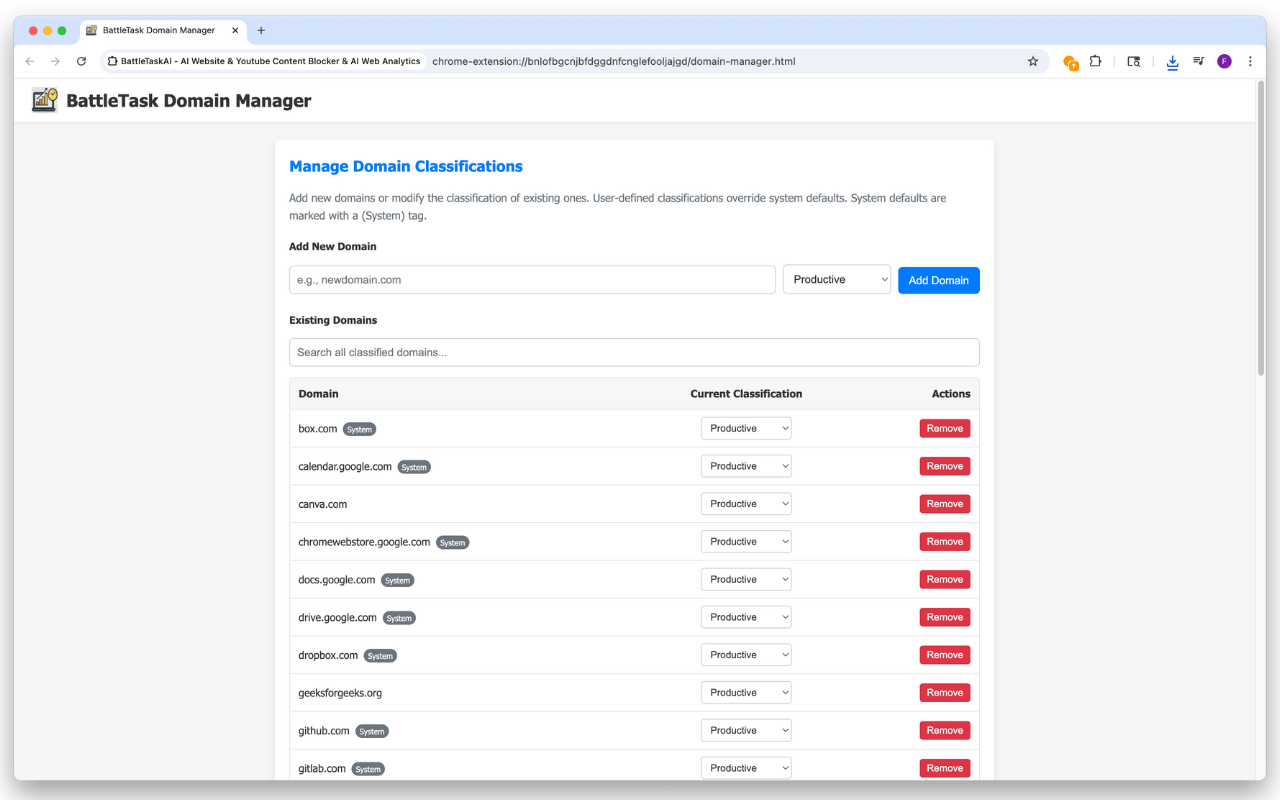Open classification dropdown for calendar.google.com
Image resolution: width=1280 pixels, height=800 pixels.
(x=746, y=466)
